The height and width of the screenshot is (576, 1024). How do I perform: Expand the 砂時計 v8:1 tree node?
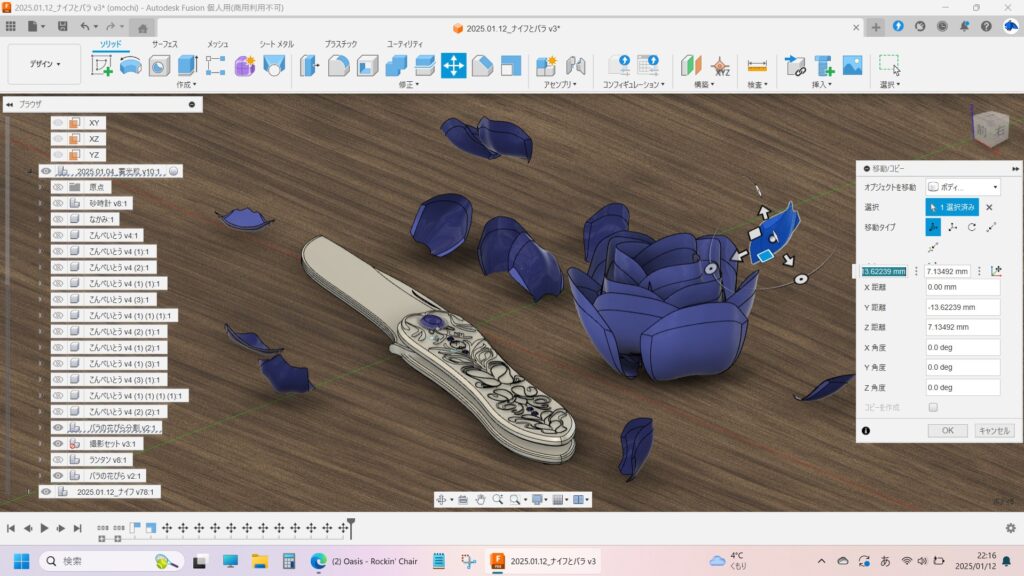click(x=41, y=203)
